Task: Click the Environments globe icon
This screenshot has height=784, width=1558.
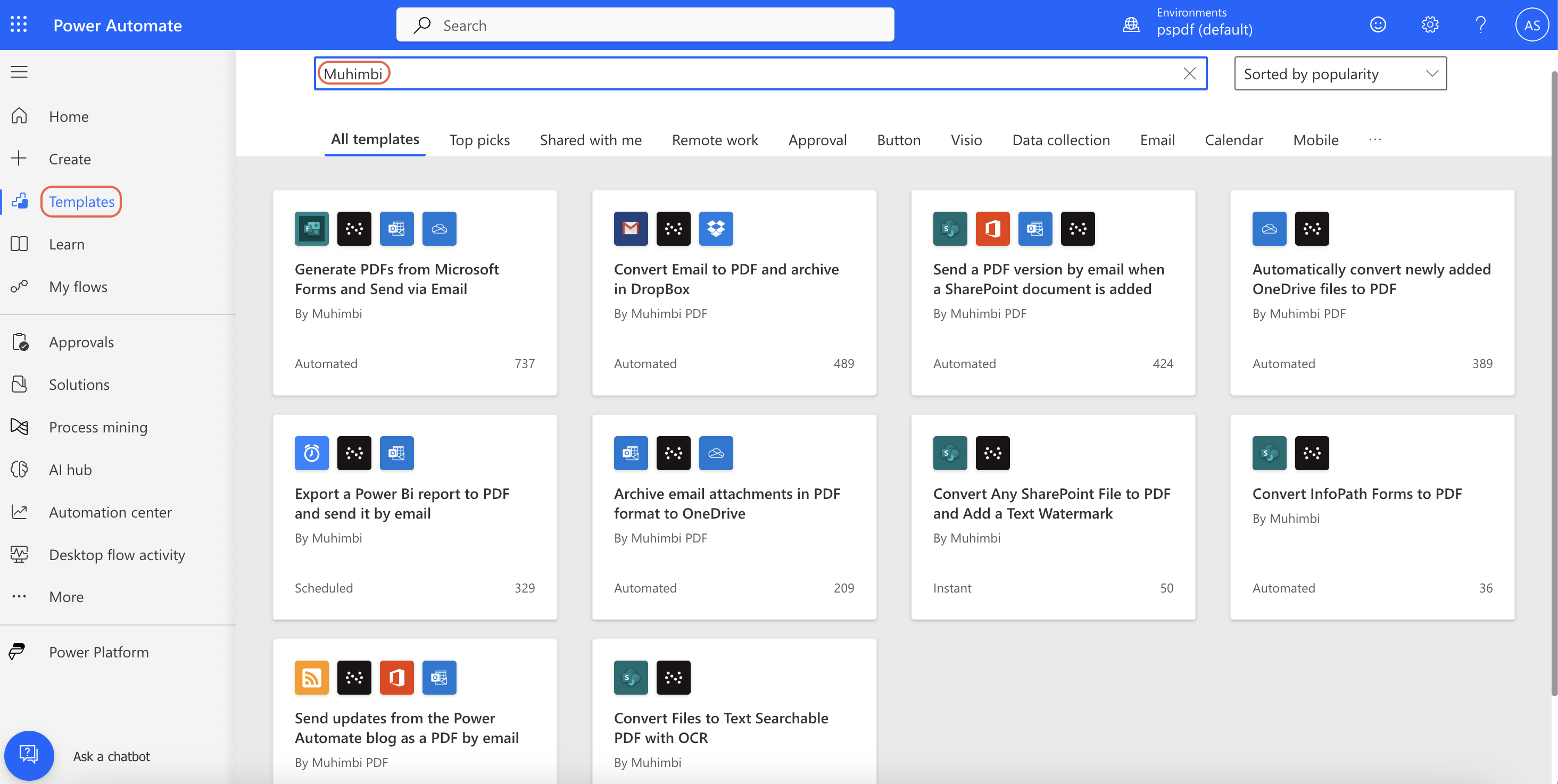Action: 1131,25
